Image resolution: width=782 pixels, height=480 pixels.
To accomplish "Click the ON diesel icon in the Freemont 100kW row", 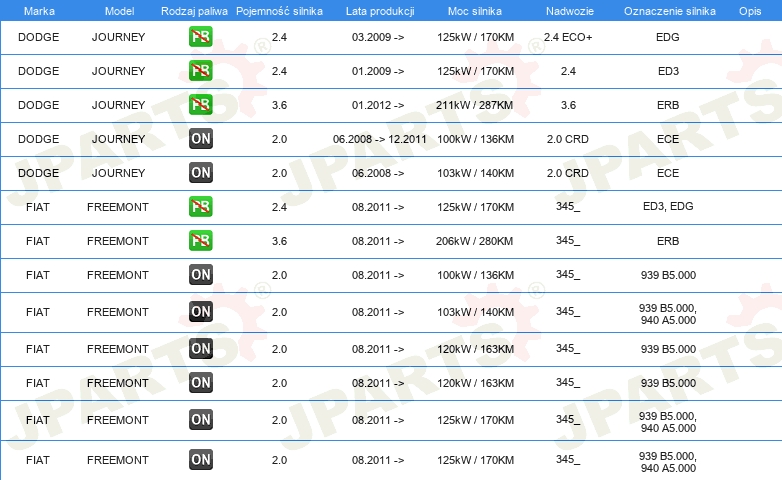I will pyautogui.click(x=200, y=274).
